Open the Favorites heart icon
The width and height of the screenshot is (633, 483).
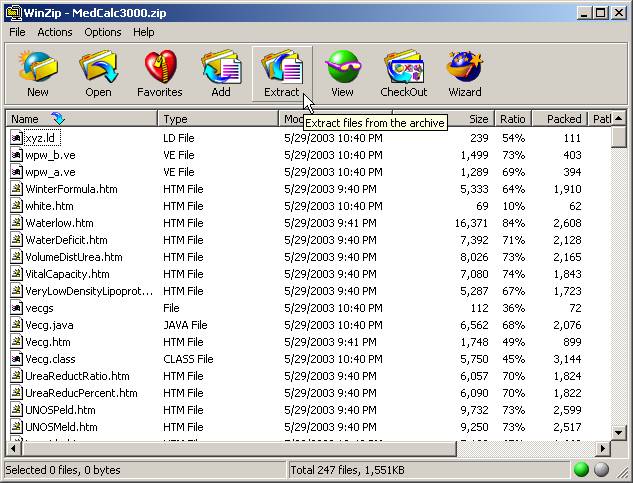coord(160,74)
